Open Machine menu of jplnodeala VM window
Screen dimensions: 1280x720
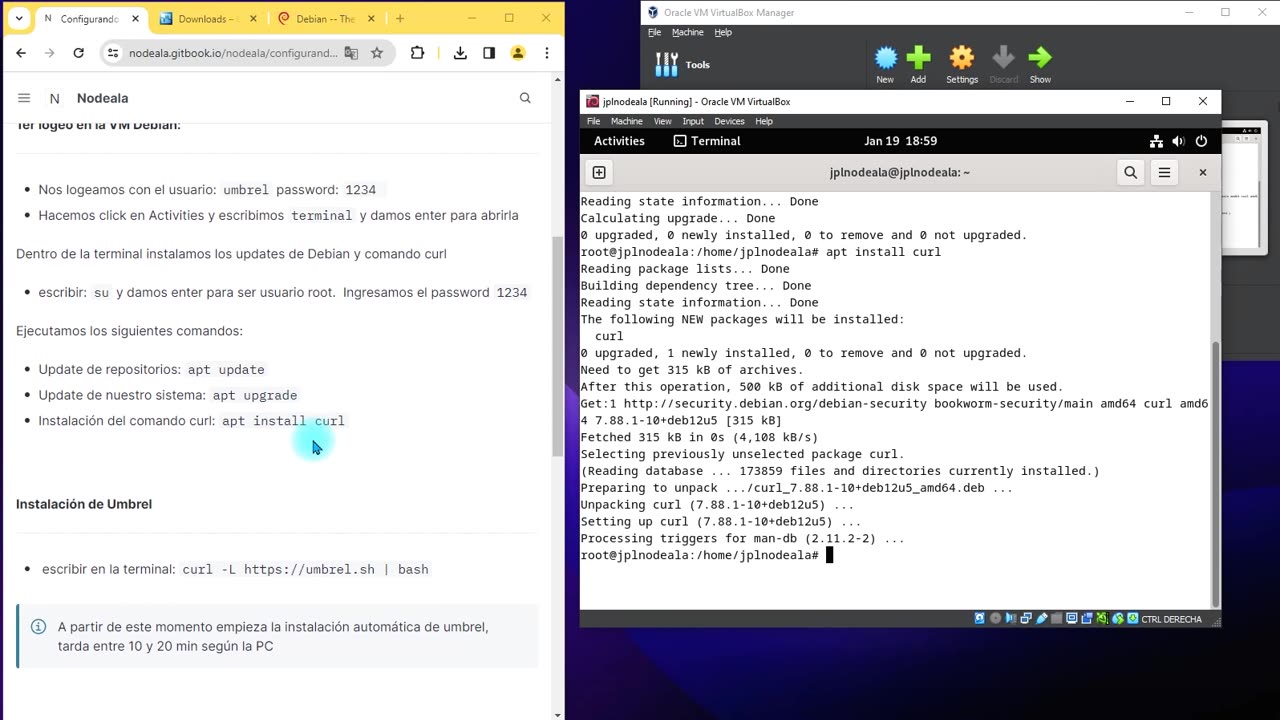click(x=627, y=121)
